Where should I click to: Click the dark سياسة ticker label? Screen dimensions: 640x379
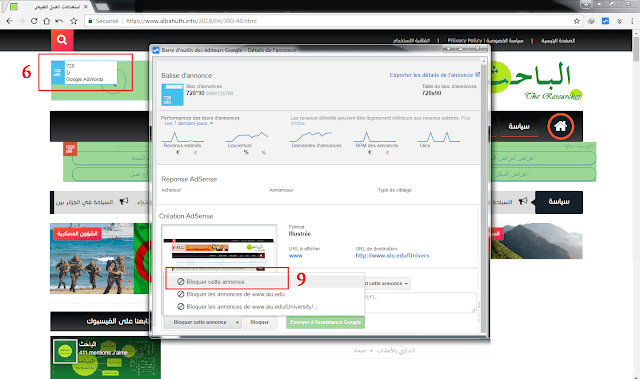coord(559,202)
